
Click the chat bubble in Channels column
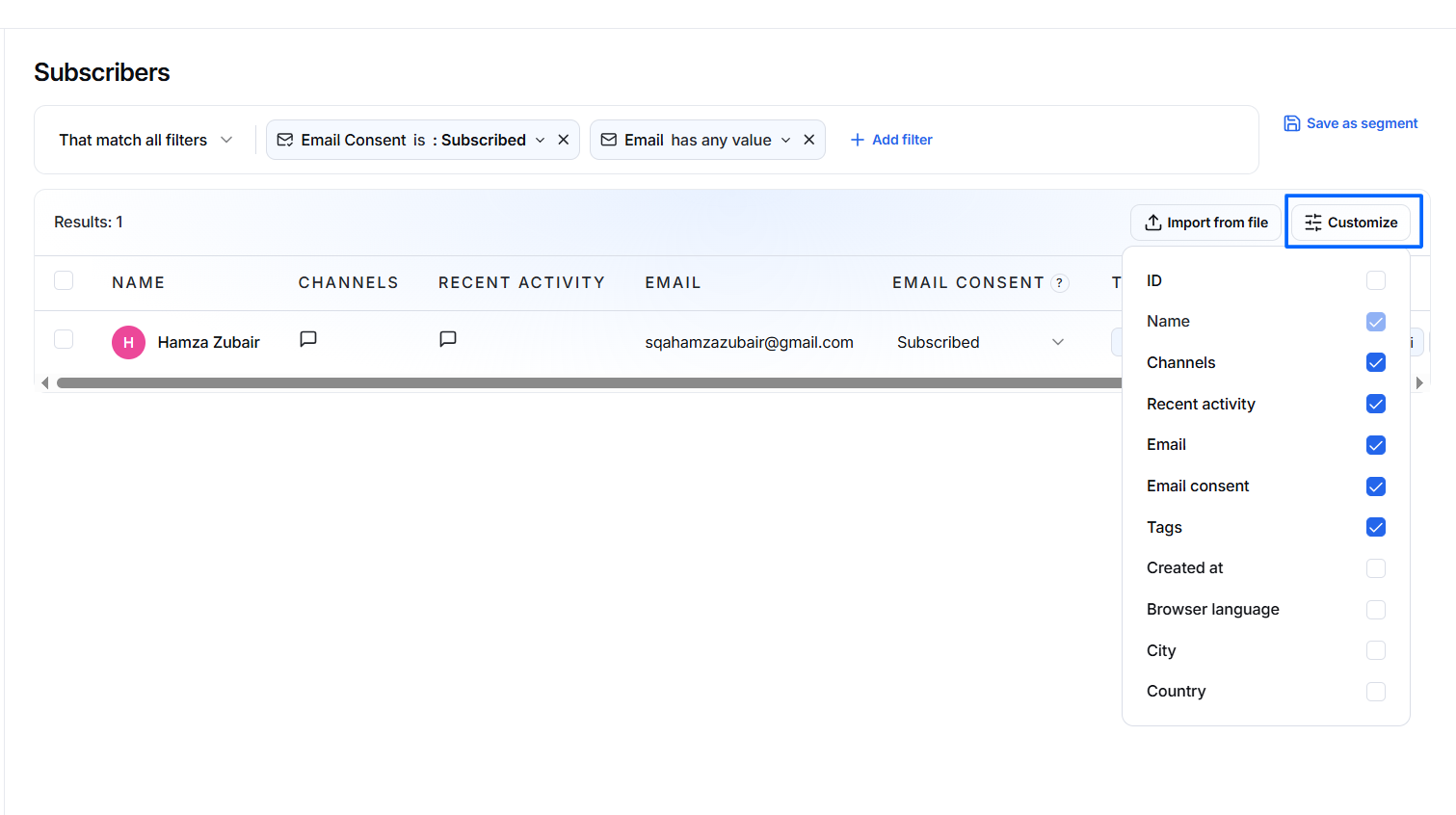click(308, 339)
